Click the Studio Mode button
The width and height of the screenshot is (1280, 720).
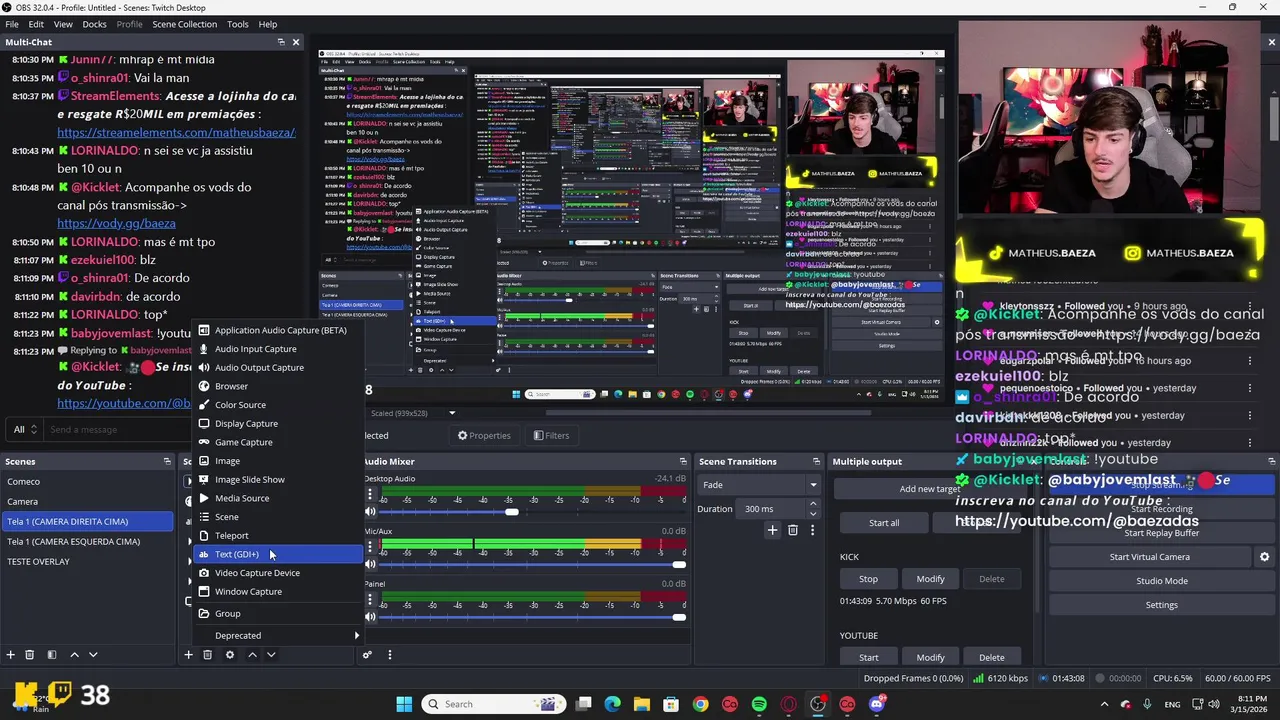coord(1162,581)
